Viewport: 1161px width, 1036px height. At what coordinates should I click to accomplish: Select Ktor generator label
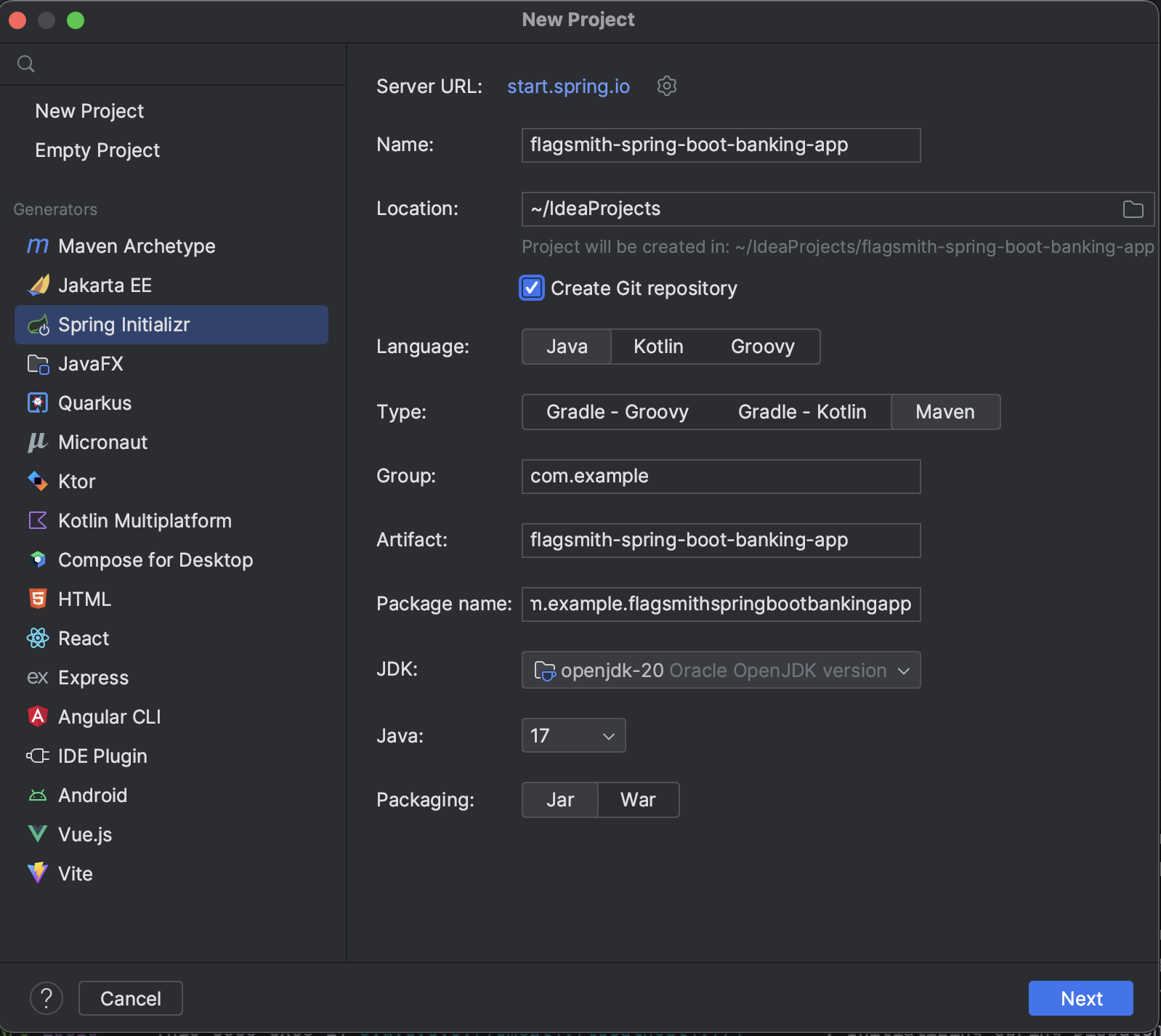(x=77, y=482)
